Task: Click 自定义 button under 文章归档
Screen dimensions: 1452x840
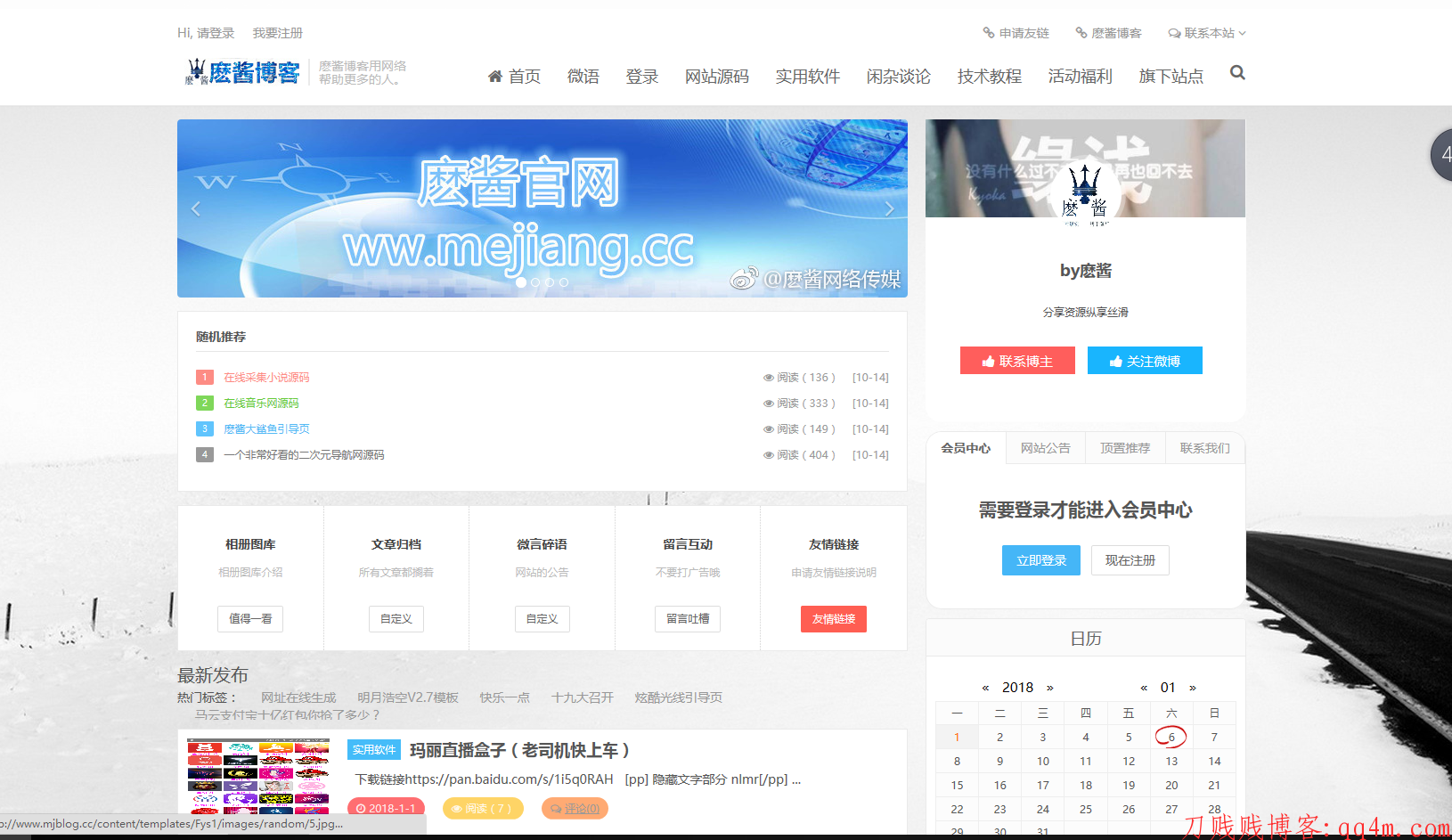Action: point(396,619)
